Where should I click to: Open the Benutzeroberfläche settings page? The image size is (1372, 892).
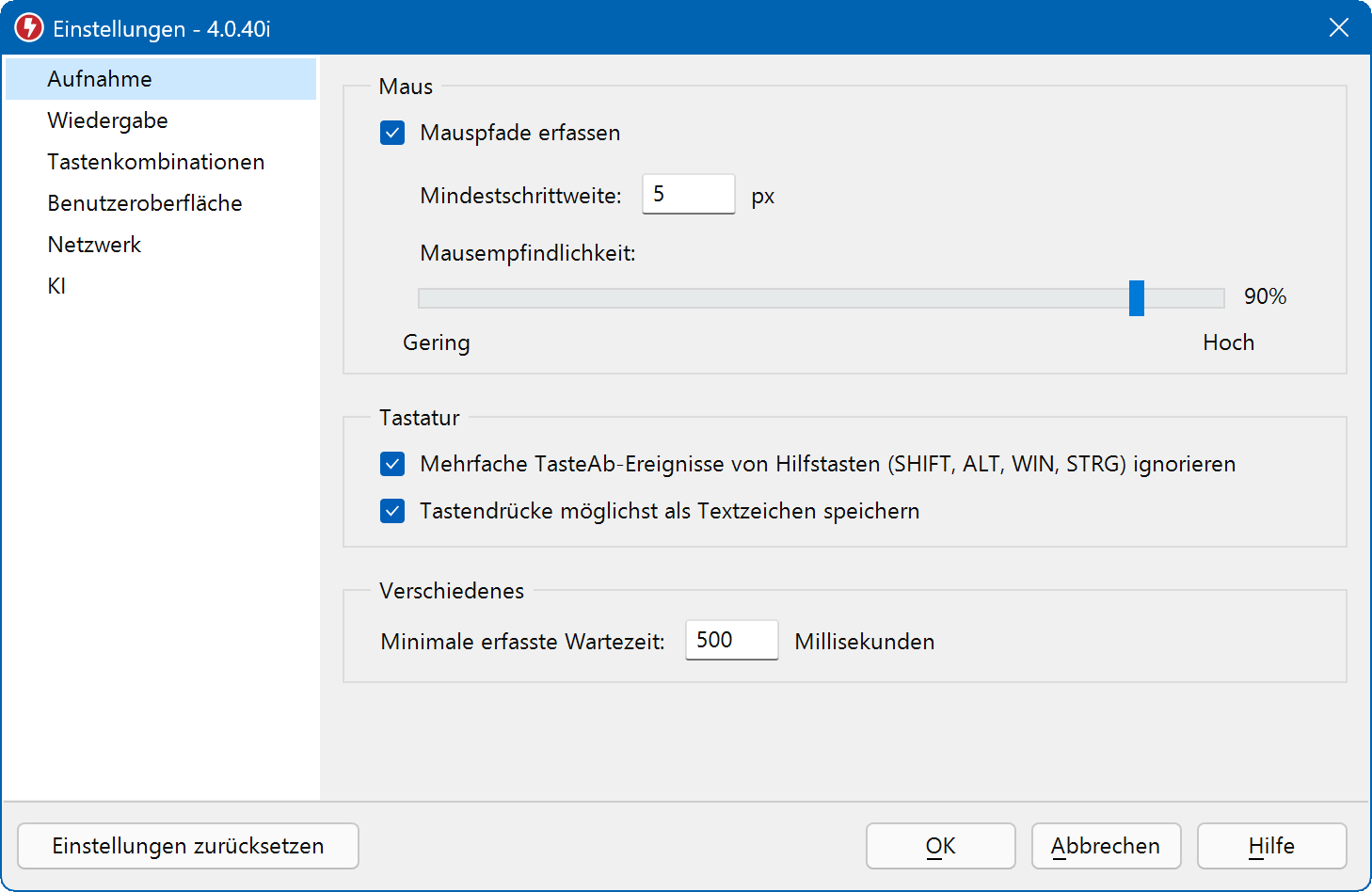[145, 203]
